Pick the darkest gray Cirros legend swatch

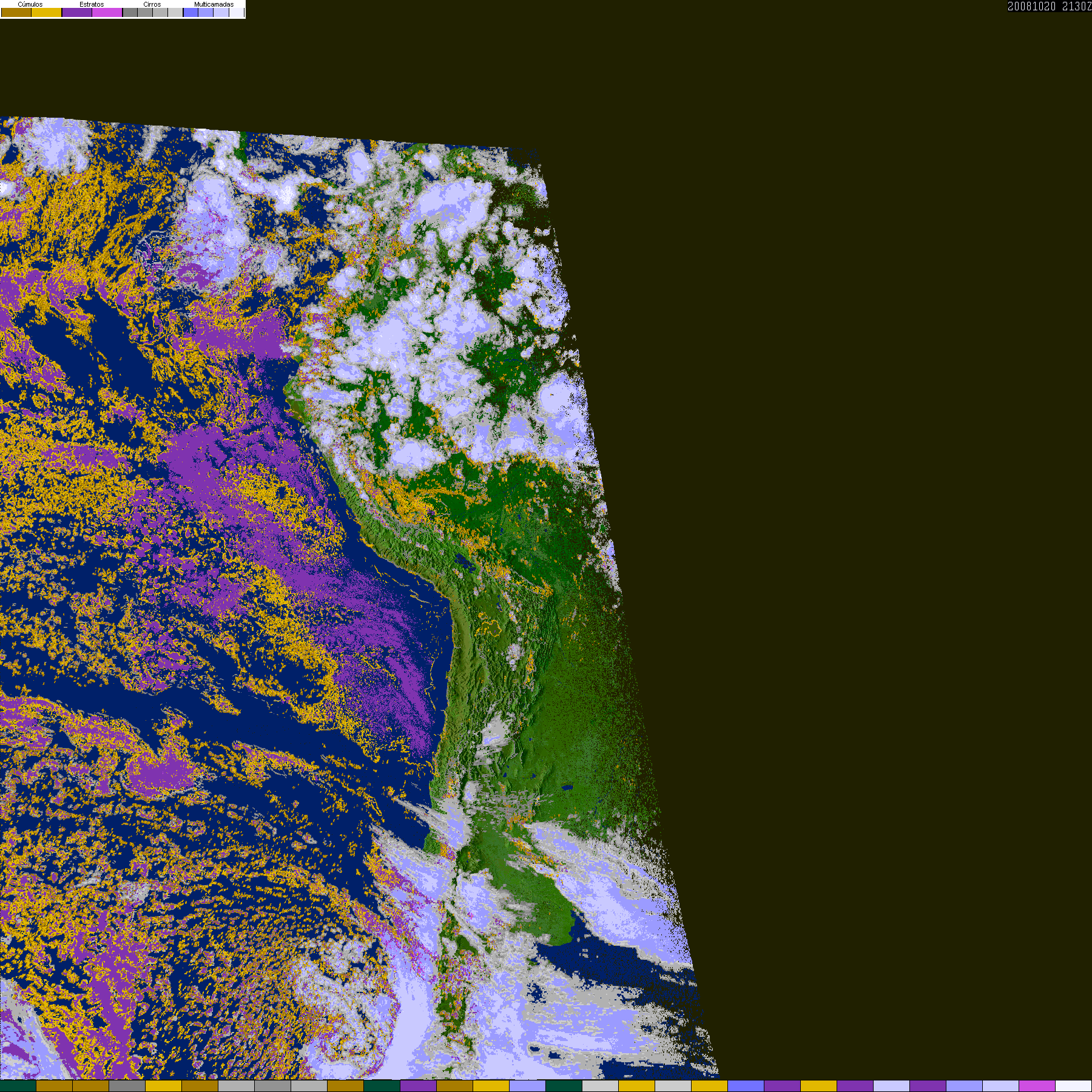[x=130, y=12]
